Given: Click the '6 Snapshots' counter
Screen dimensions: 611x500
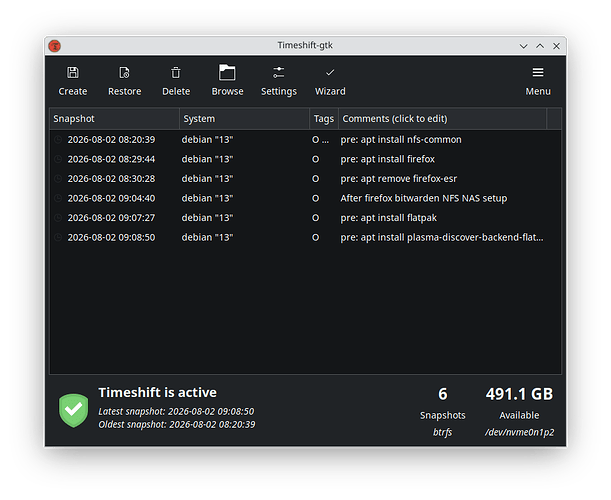Looking at the screenshot, I should click(x=443, y=403).
